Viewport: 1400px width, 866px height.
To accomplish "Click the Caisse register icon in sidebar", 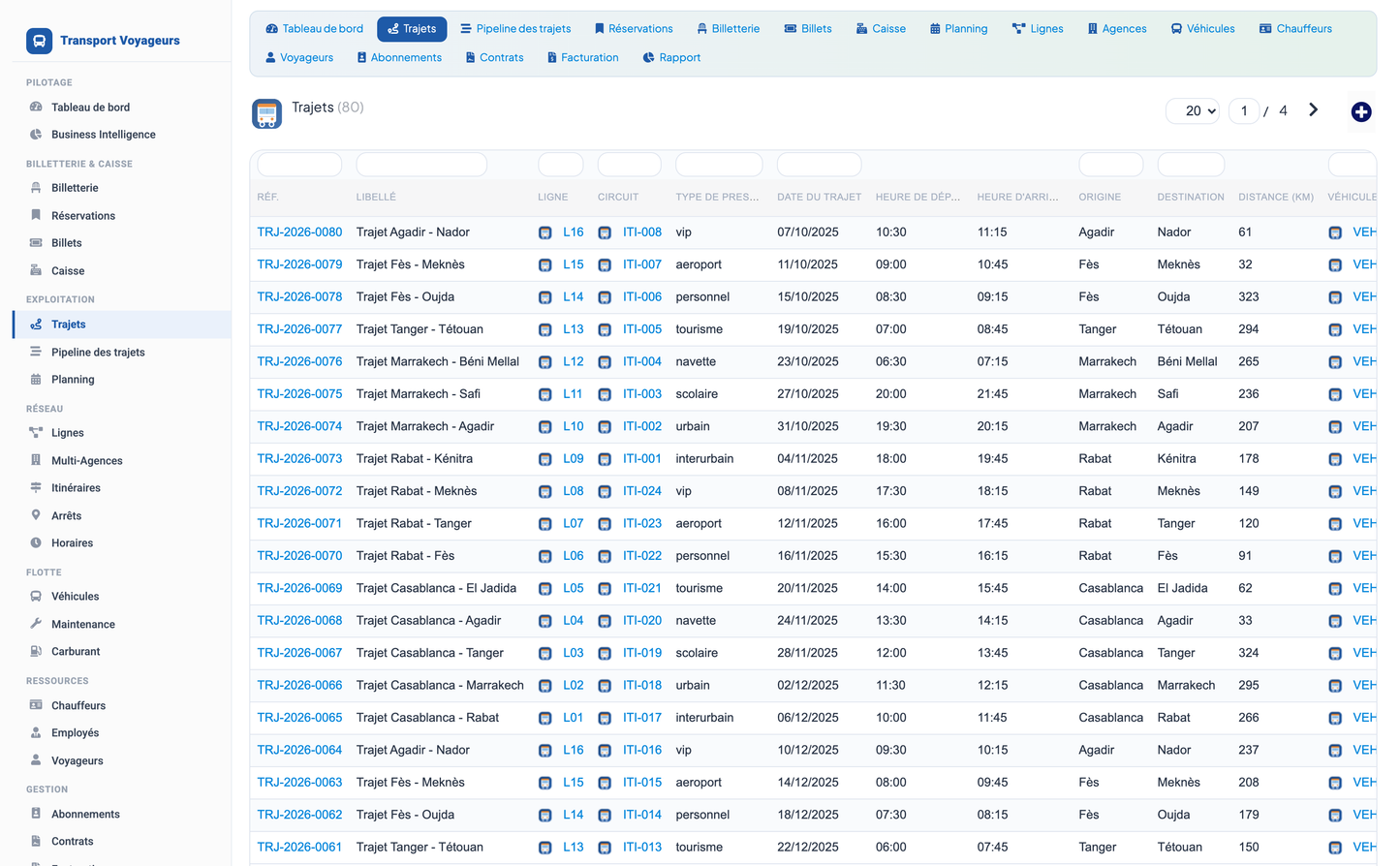I will click(36, 270).
